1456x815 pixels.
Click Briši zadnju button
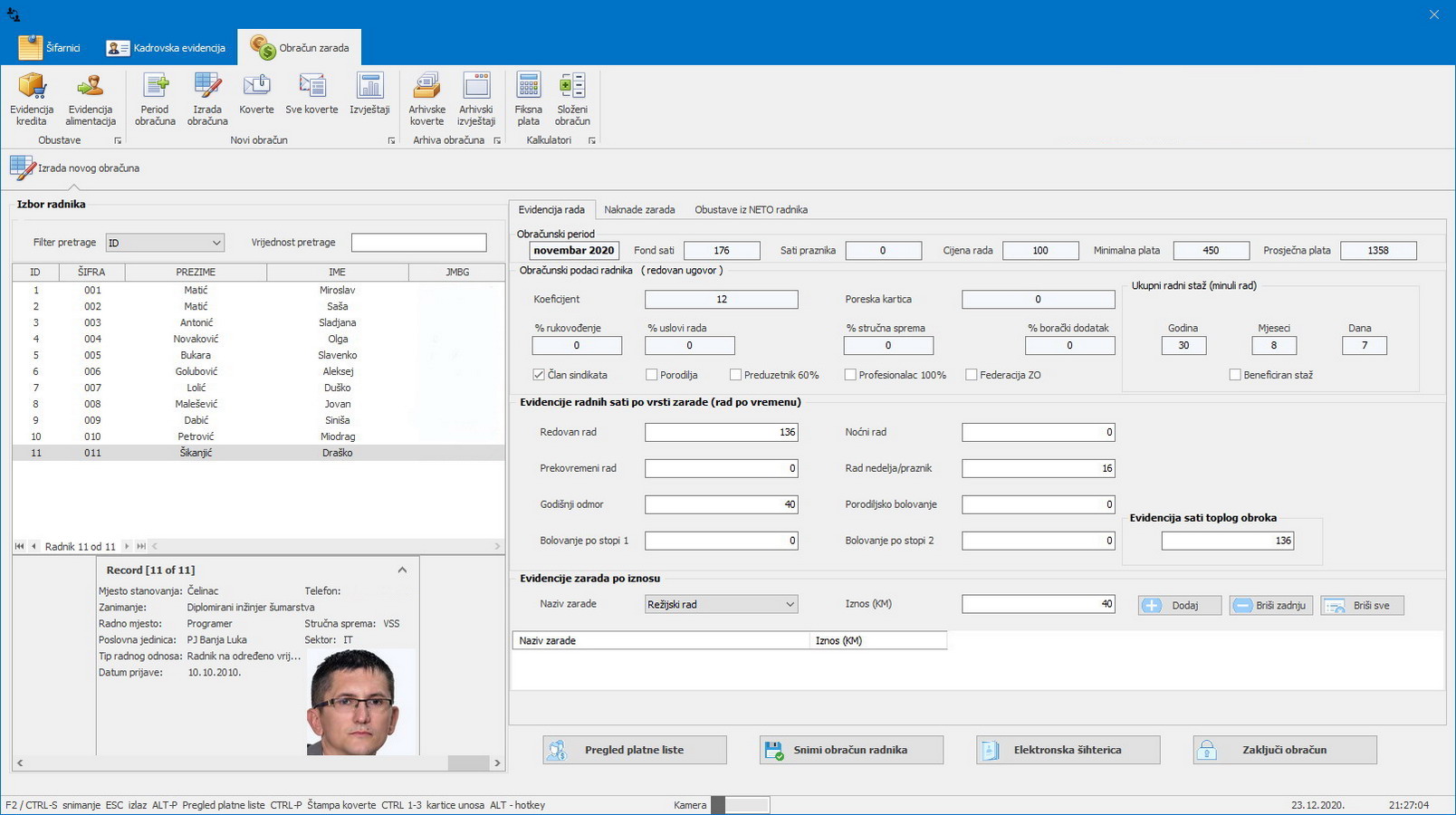point(1271,605)
